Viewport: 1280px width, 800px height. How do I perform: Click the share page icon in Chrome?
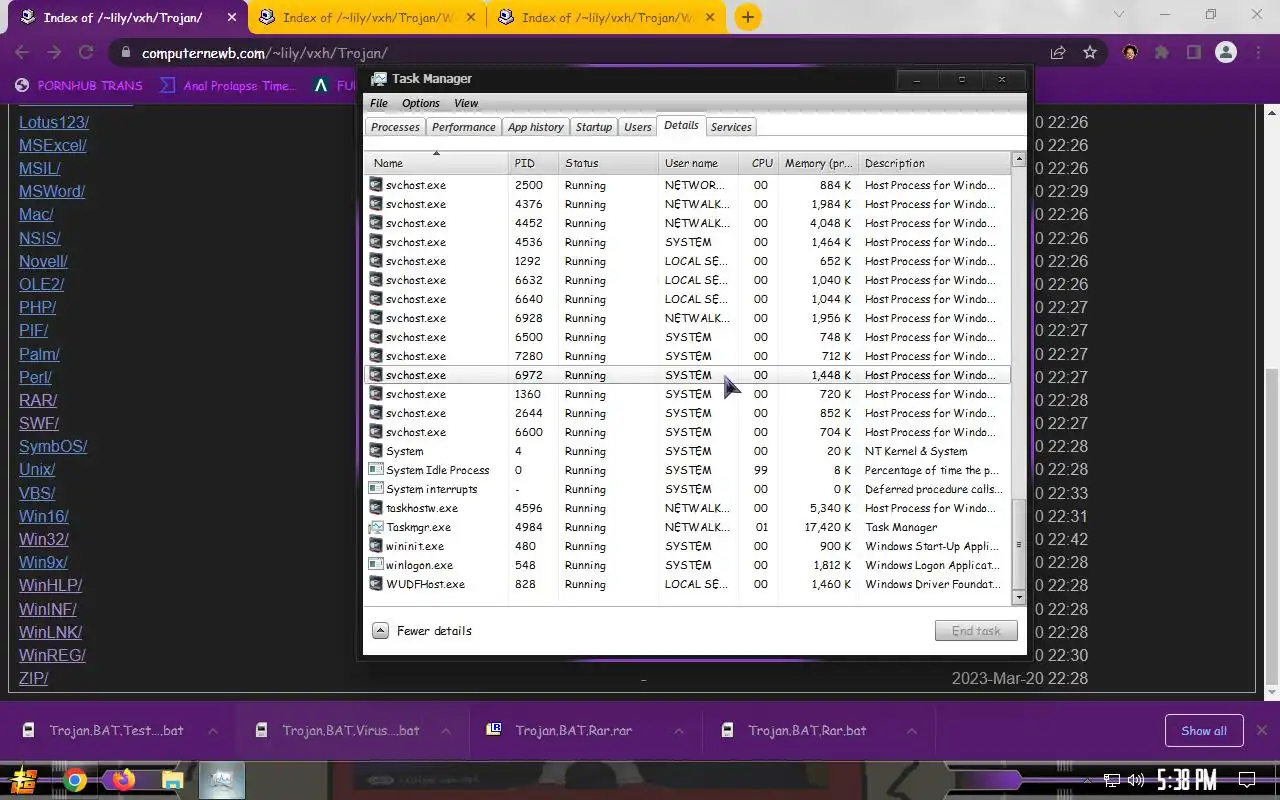(1058, 52)
